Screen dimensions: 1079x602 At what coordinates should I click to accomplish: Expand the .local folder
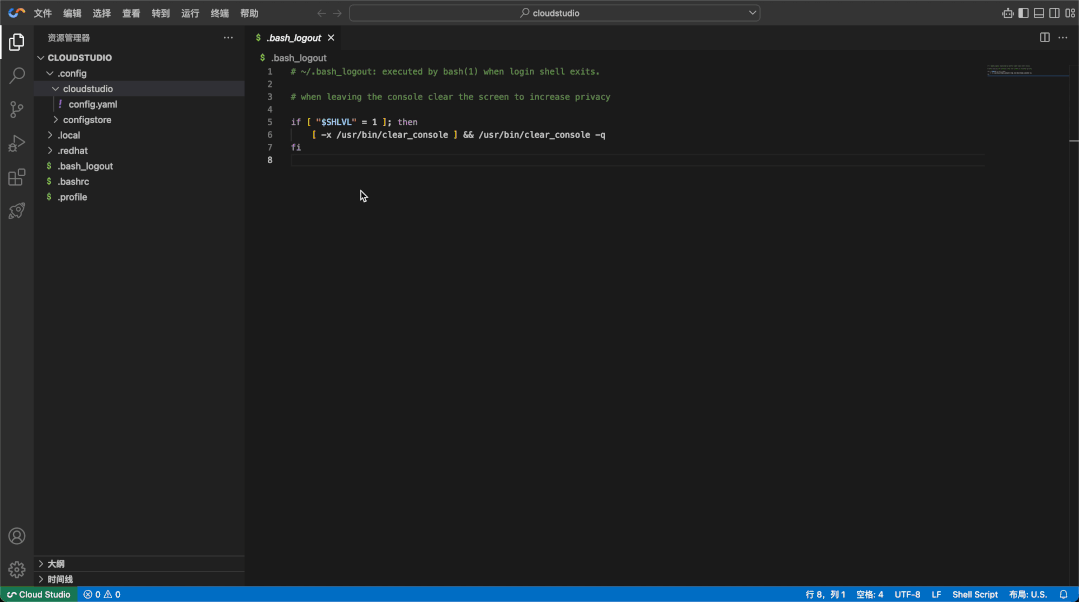(50, 136)
